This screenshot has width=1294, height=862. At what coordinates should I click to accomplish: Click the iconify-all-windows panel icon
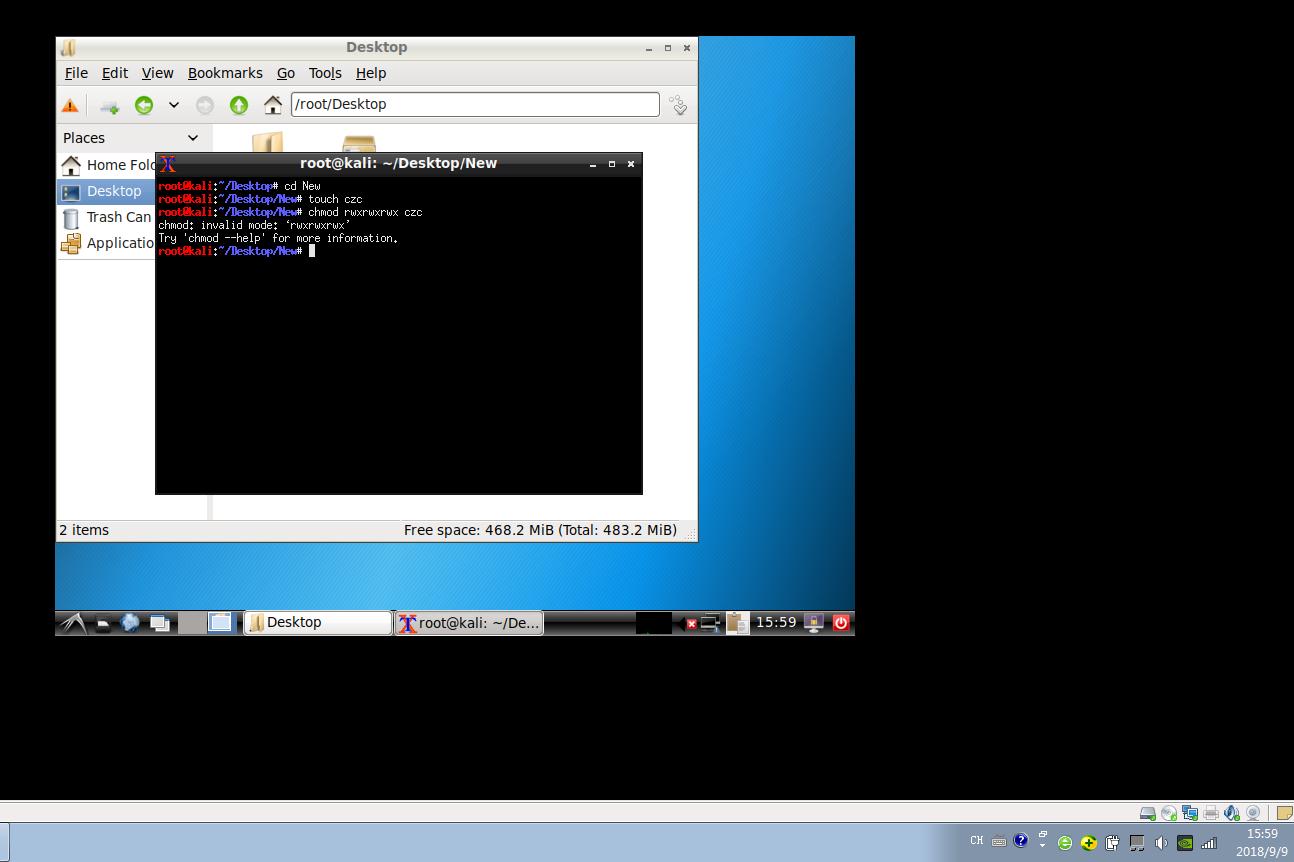pyautogui.click(x=159, y=623)
